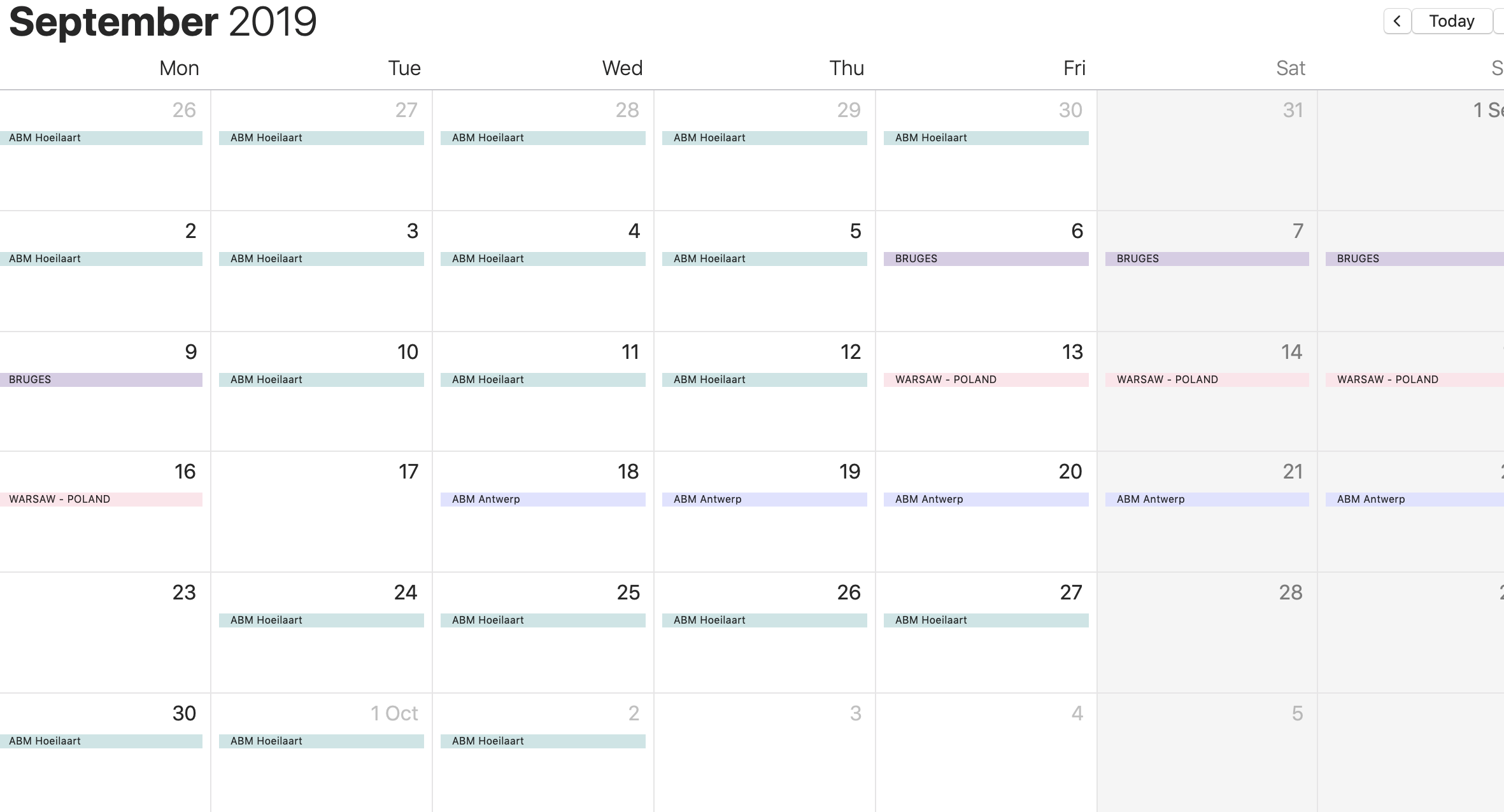Image resolution: width=1504 pixels, height=812 pixels.
Task: Select the Saturday September 28 day cell
Action: [x=1207, y=643]
